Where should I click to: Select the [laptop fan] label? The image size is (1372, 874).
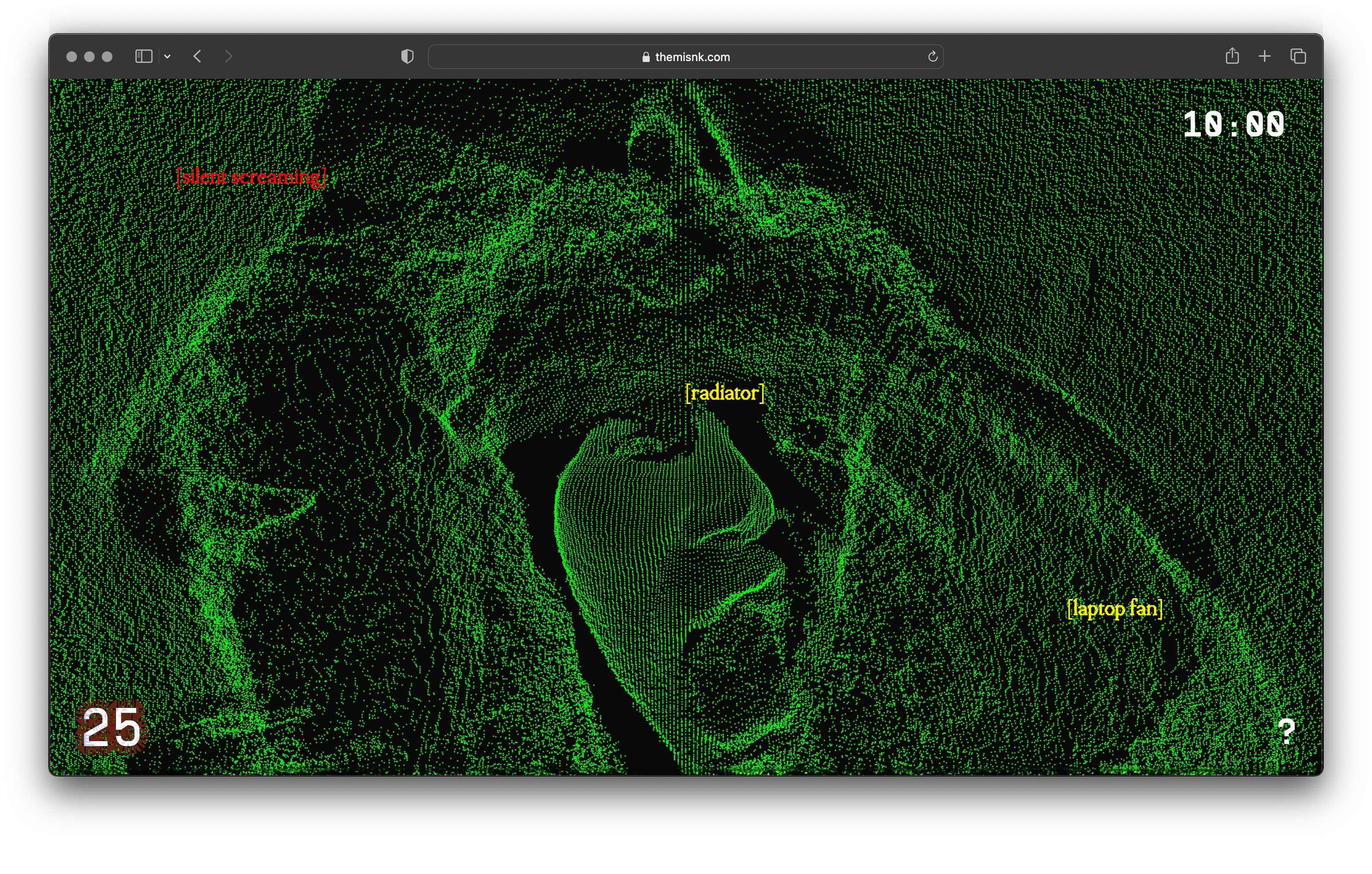1114,609
